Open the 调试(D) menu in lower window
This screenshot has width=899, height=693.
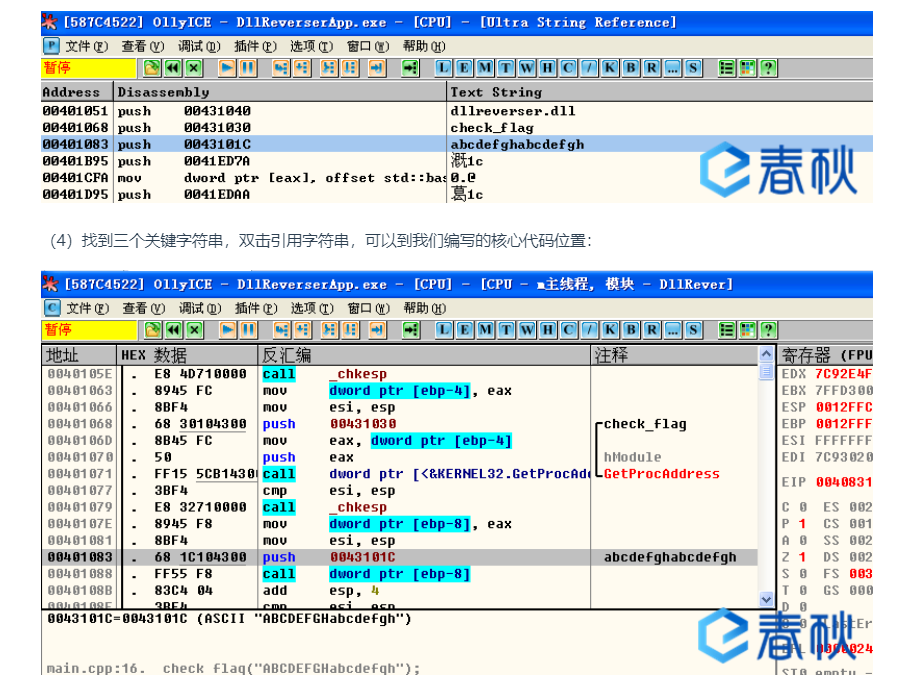(199, 308)
